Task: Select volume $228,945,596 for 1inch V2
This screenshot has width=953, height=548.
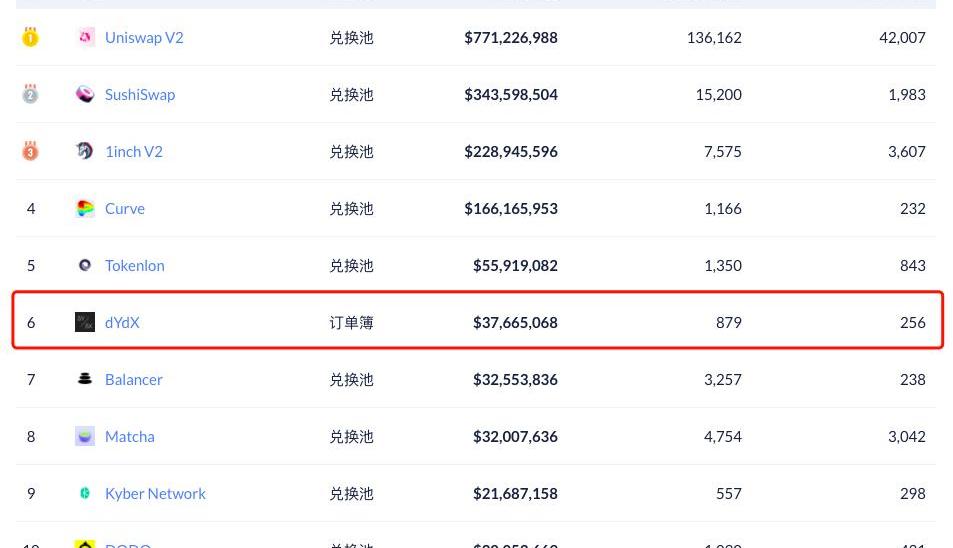Action: point(511,151)
